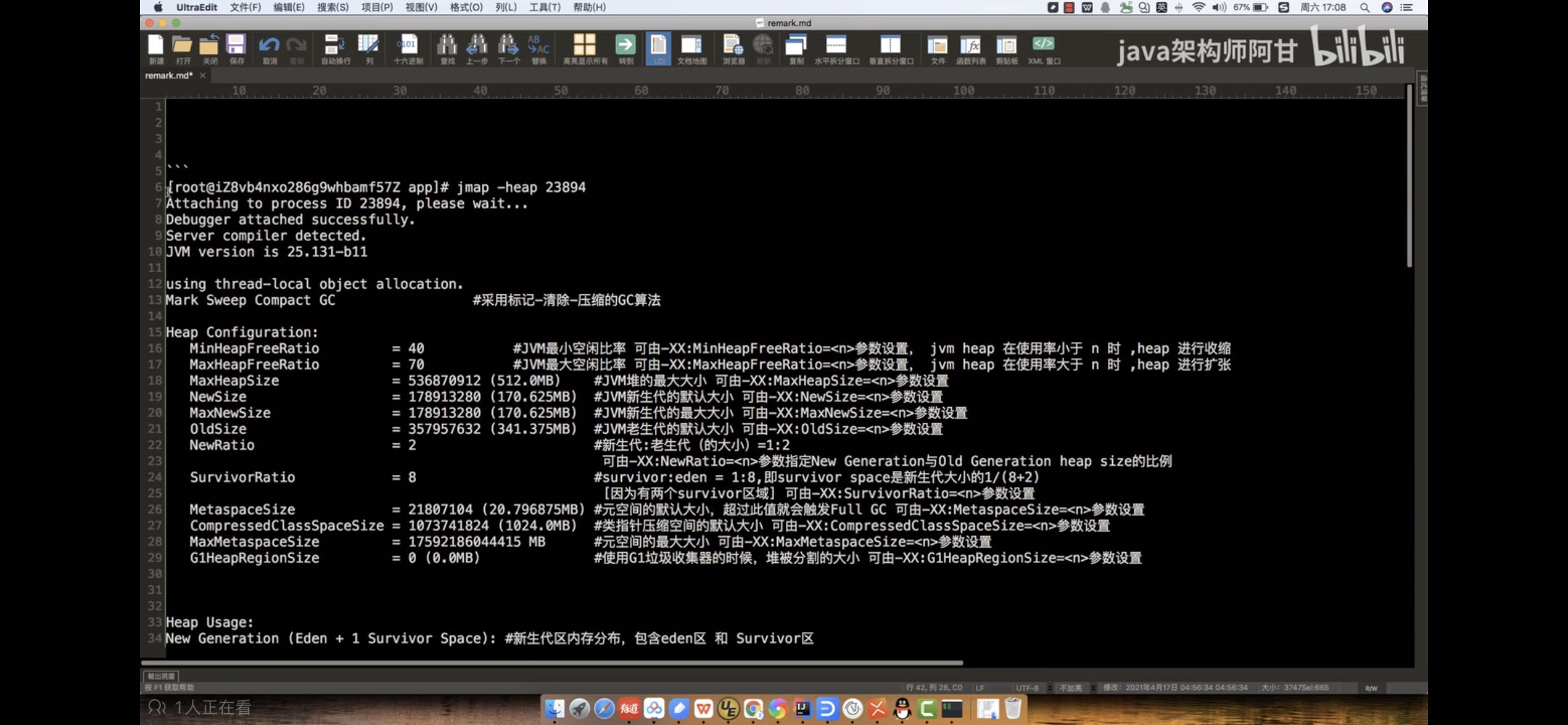This screenshot has width=1568, height=725.
Task: Open the 输出视窗 output window tab
Action: coord(161,676)
